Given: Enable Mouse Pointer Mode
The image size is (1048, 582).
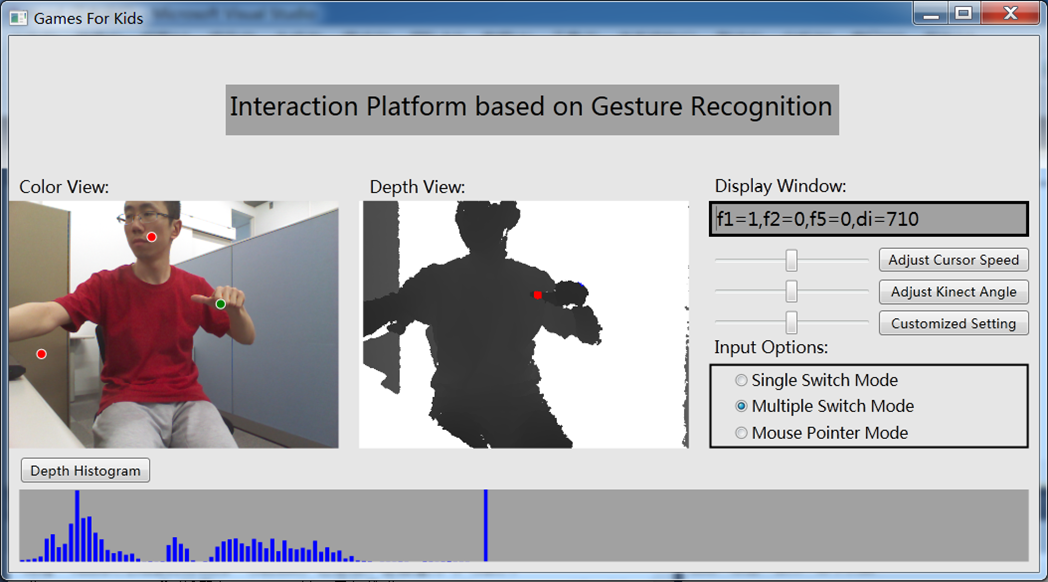Looking at the screenshot, I should point(741,433).
